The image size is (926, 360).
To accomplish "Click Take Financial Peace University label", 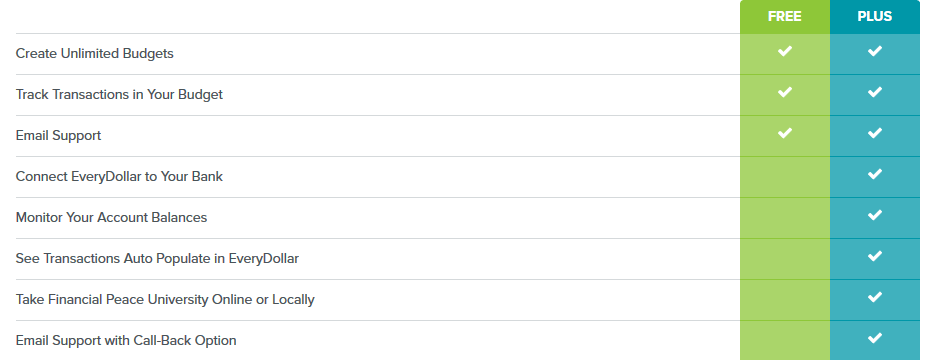I will click(165, 299).
